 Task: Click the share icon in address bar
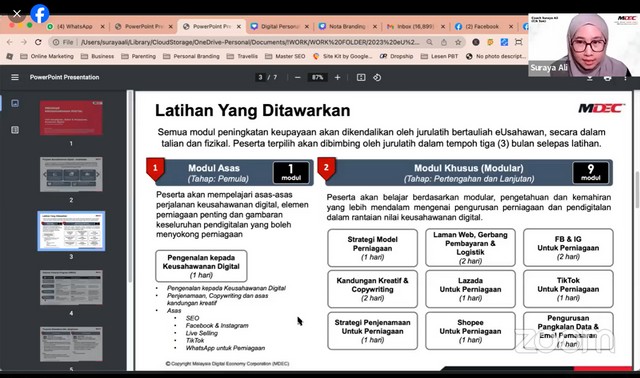click(444, 42)
